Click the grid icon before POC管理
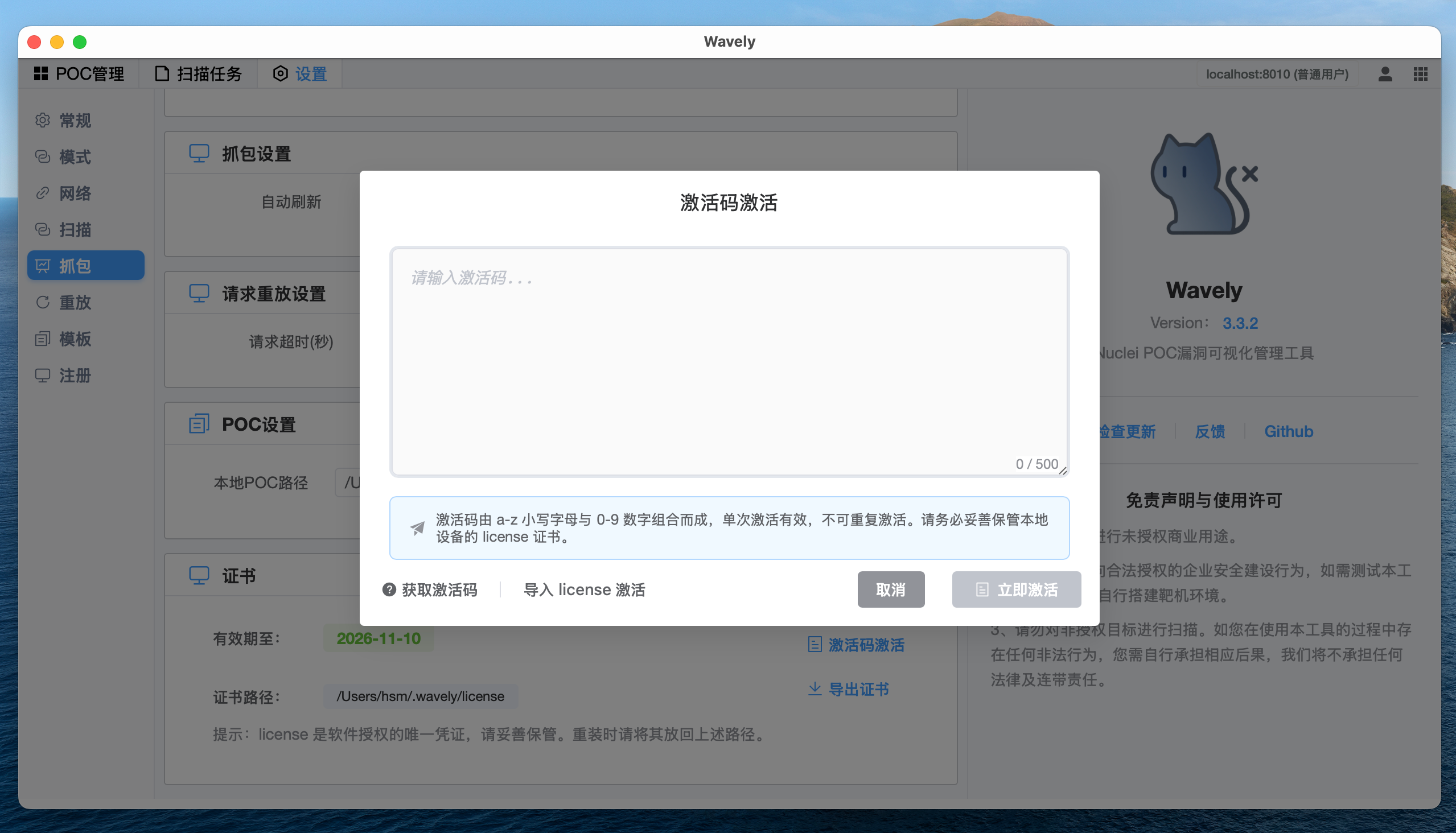This screenshot has height=833, width=1456. pyautogui.click(x=40, y=74)
